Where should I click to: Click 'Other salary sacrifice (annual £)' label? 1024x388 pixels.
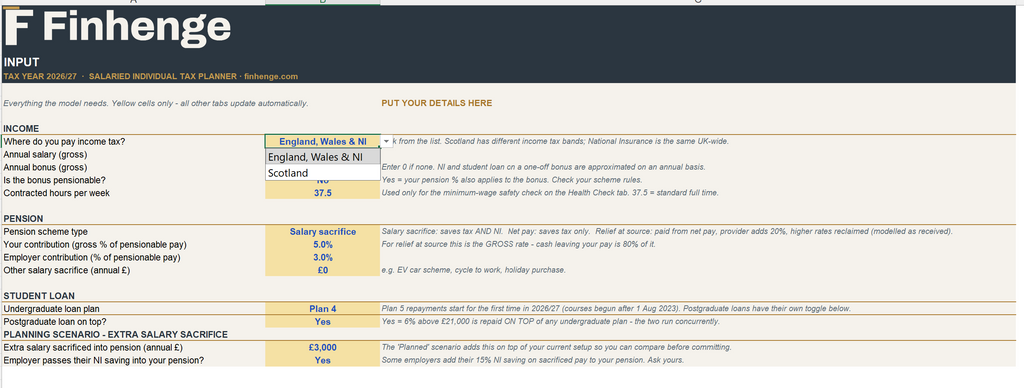click(x=67, y=270)
